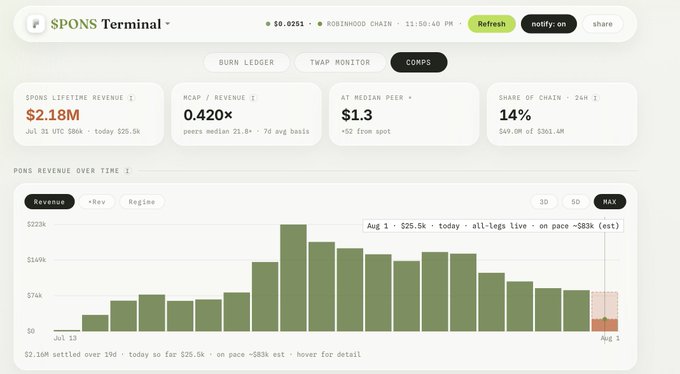Click the chart footer '$2.16M settled over 19d'

point(71,354)
